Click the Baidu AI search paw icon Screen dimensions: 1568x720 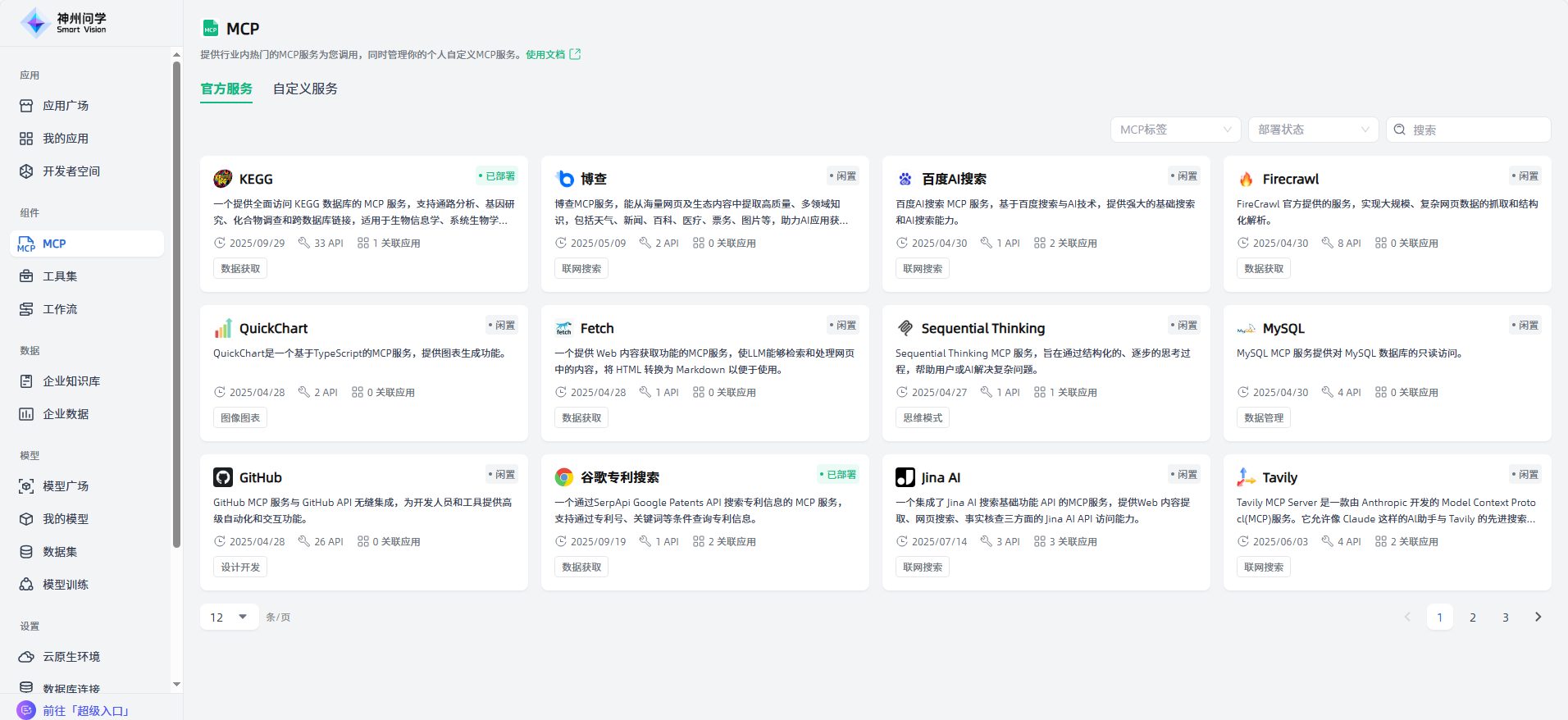tap(905, 179)
